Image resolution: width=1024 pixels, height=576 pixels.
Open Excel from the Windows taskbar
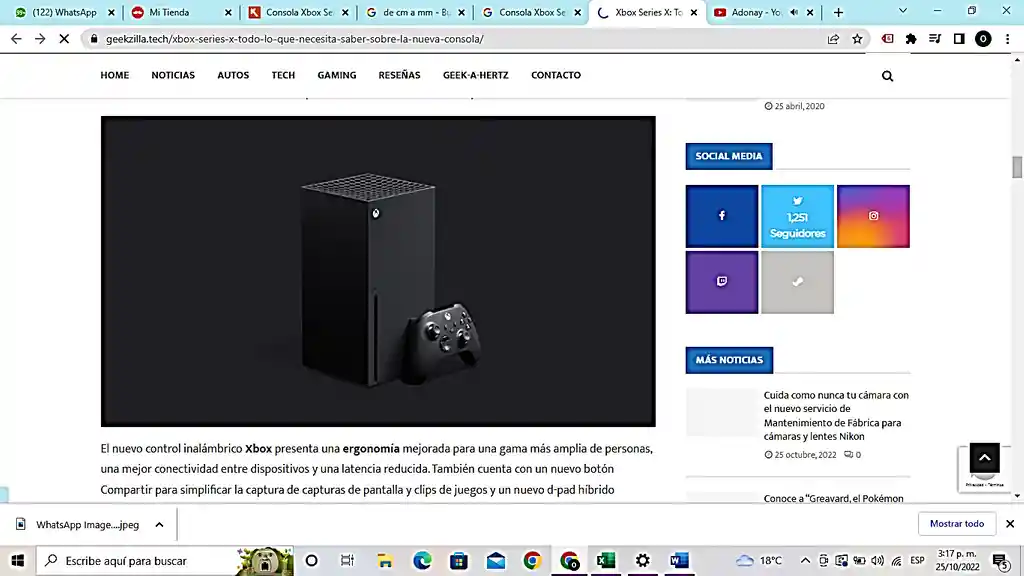tap(605, 561)
